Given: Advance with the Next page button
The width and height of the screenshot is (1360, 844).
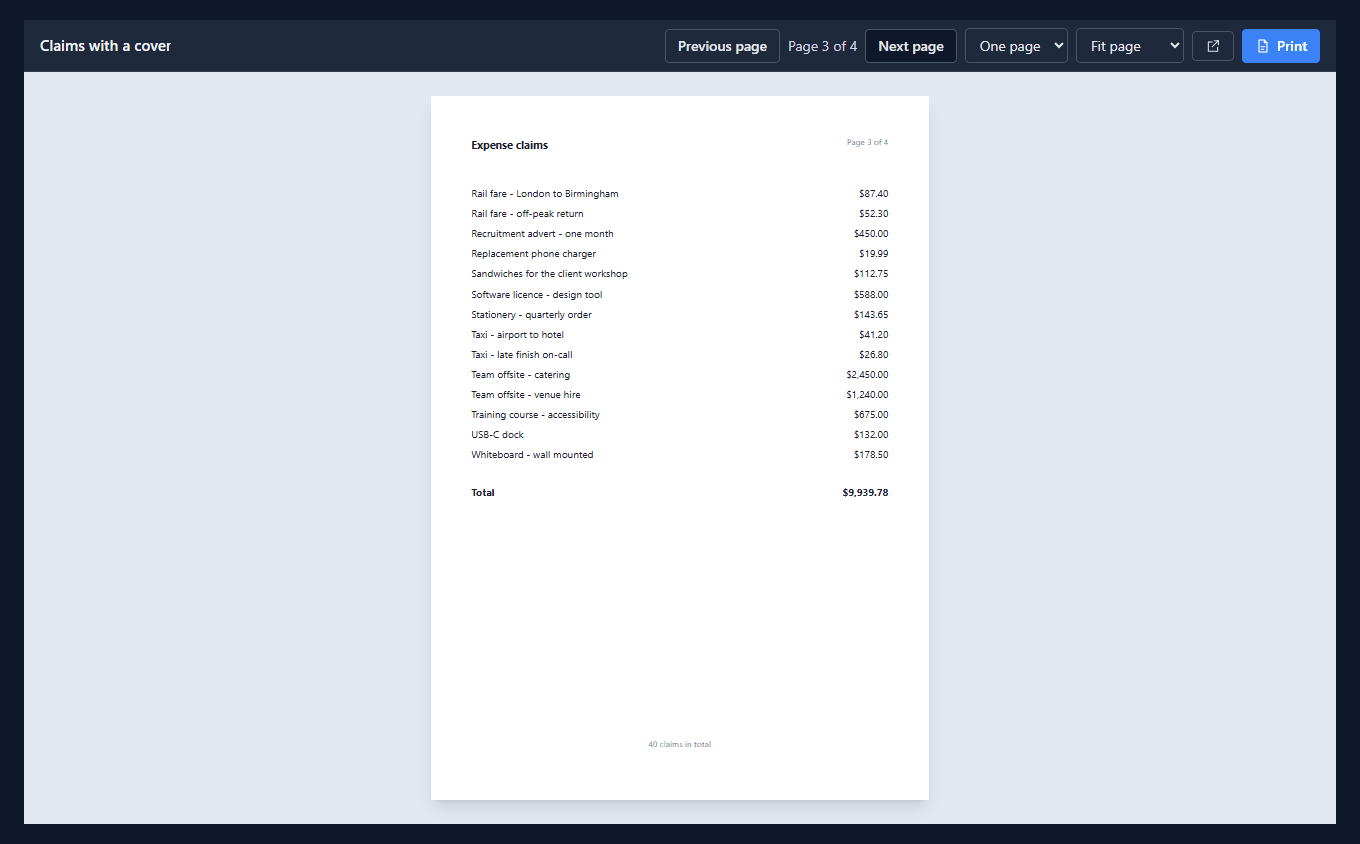Looking at the screenshot, I should click(x=911, y=46).
